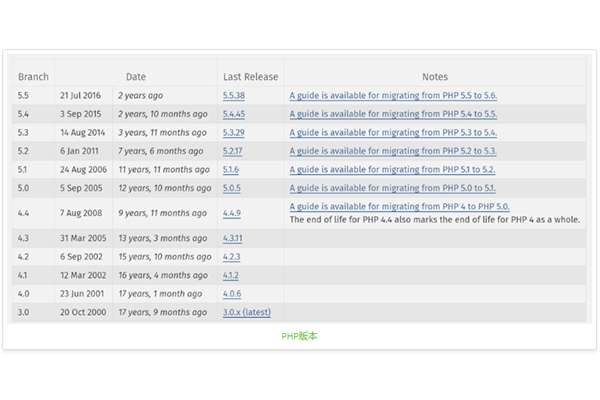Select the date cell 24 Aug 2006
Screen dimensions: 600x400
83,170
